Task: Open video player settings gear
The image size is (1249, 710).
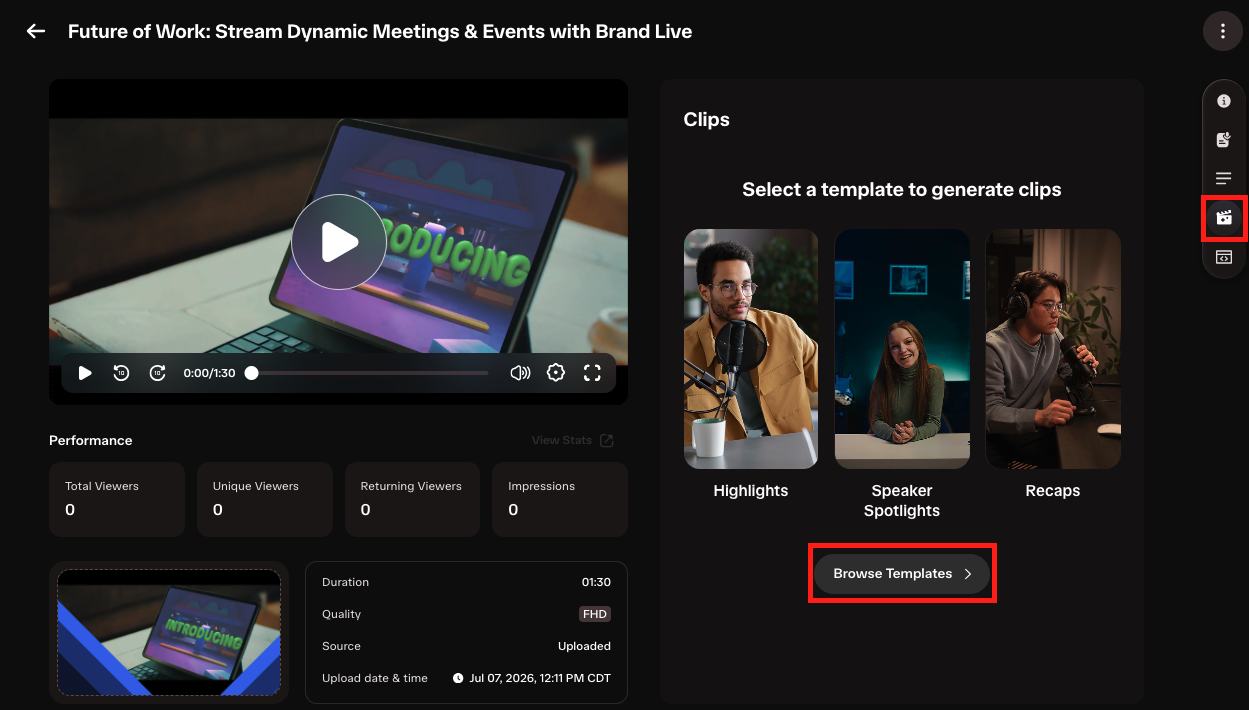Action: (556, 373)
